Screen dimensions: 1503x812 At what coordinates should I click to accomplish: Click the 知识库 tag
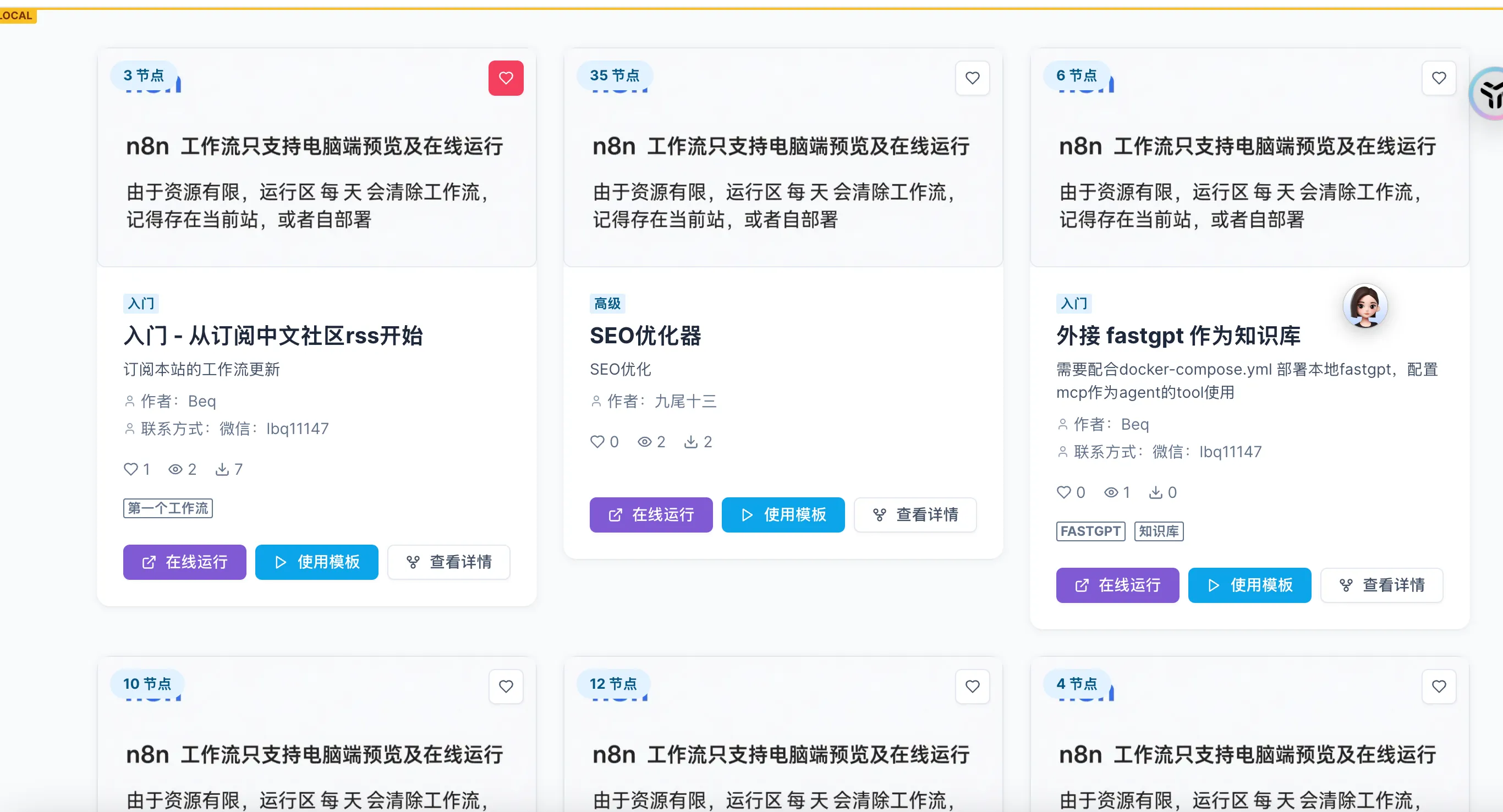pos(1159,531)
